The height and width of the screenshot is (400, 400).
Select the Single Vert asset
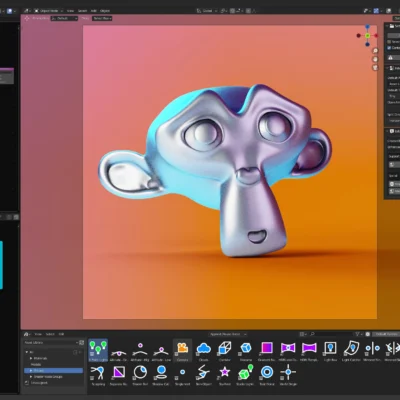(x=182, y=375)
